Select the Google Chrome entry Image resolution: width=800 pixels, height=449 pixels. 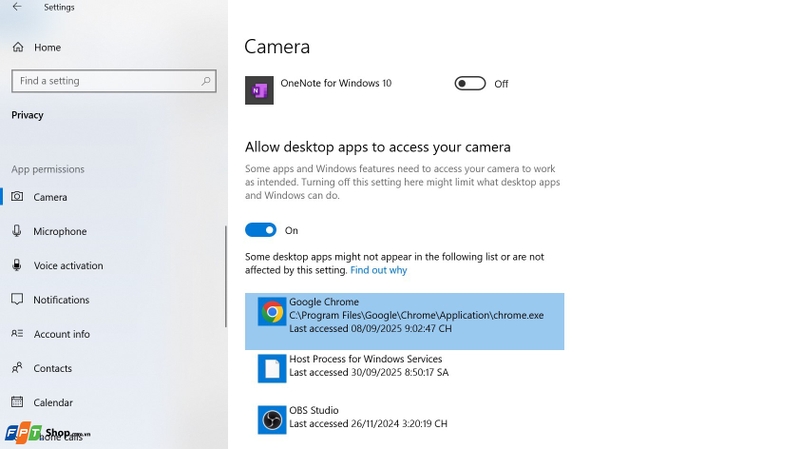pyautogui.click(x=405, y=321)
